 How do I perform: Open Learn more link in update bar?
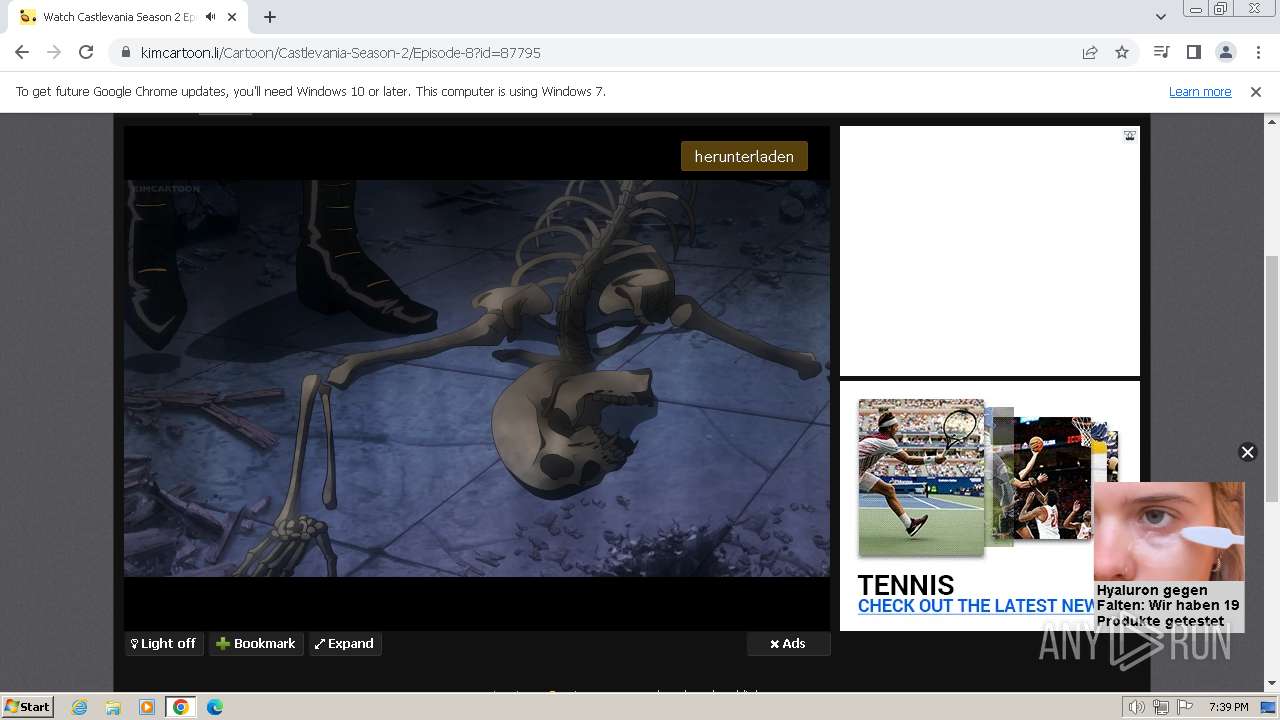pyautogui.click(x=1200, y=91)
